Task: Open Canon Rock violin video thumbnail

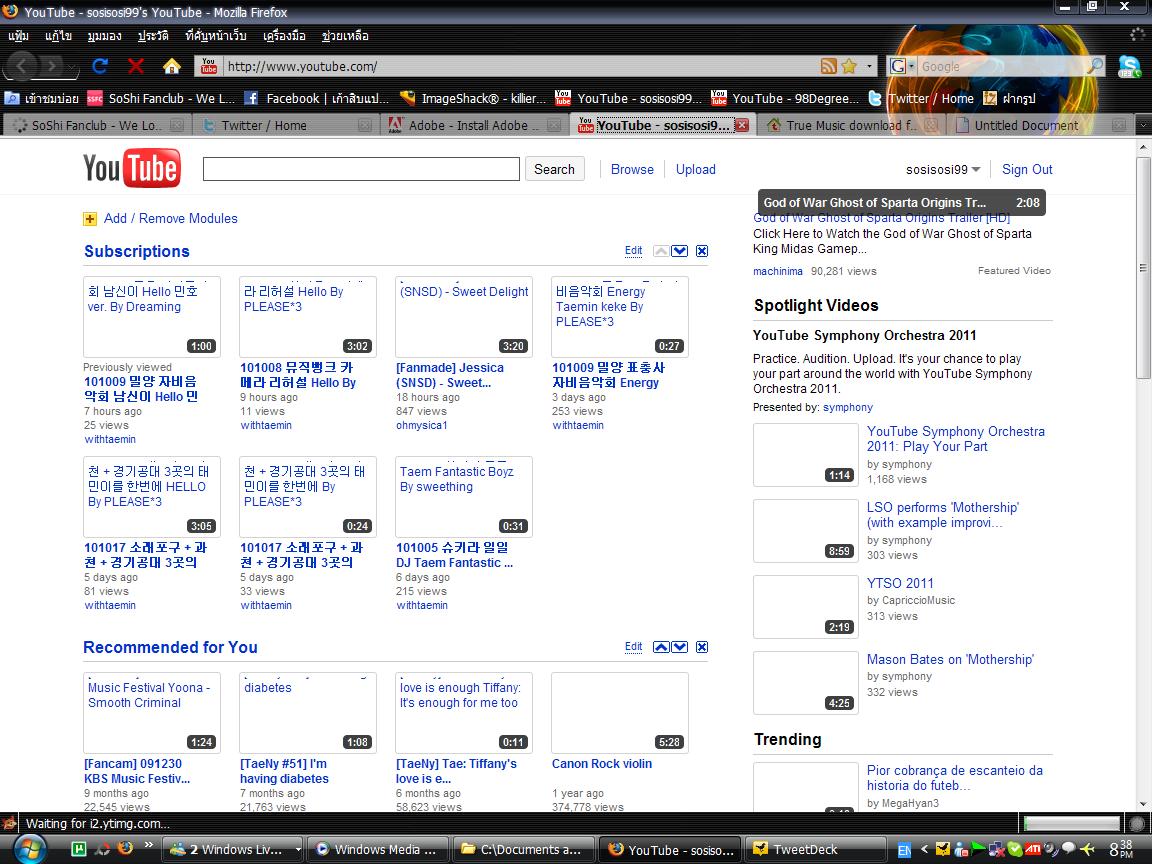Action: (619, 713)
